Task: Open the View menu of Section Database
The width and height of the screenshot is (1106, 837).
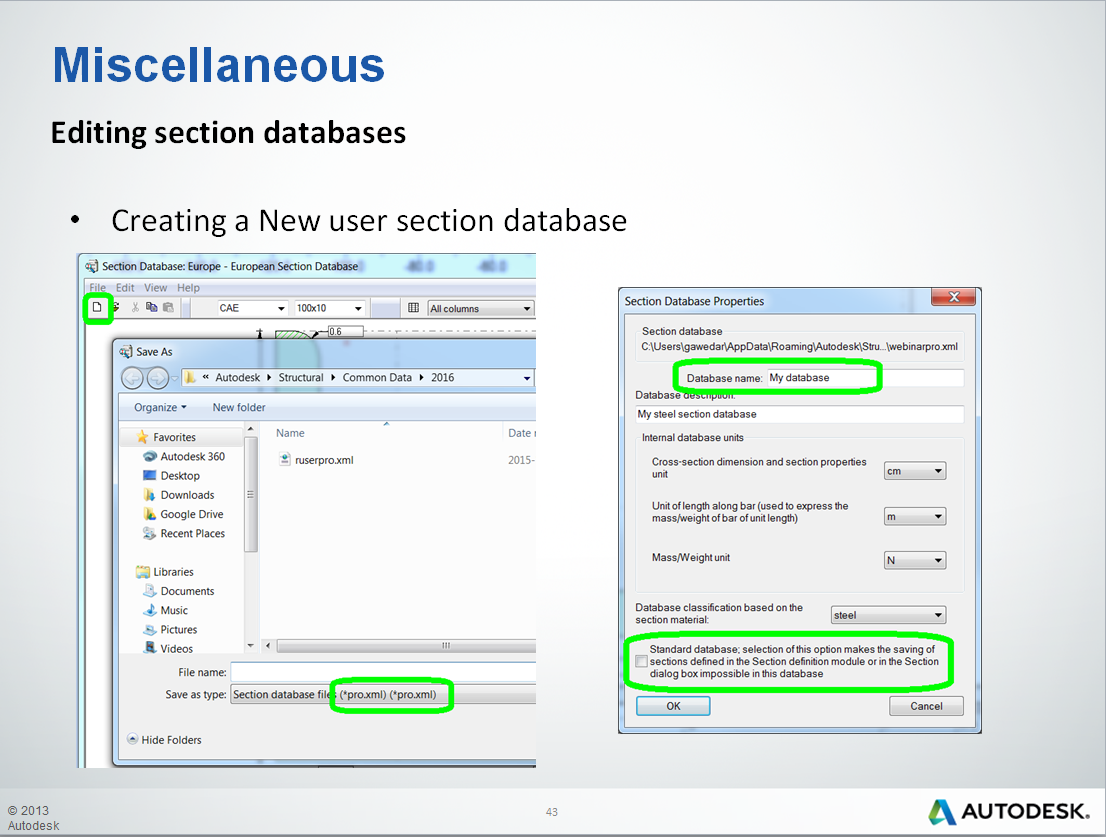Action: click(155, 287)
